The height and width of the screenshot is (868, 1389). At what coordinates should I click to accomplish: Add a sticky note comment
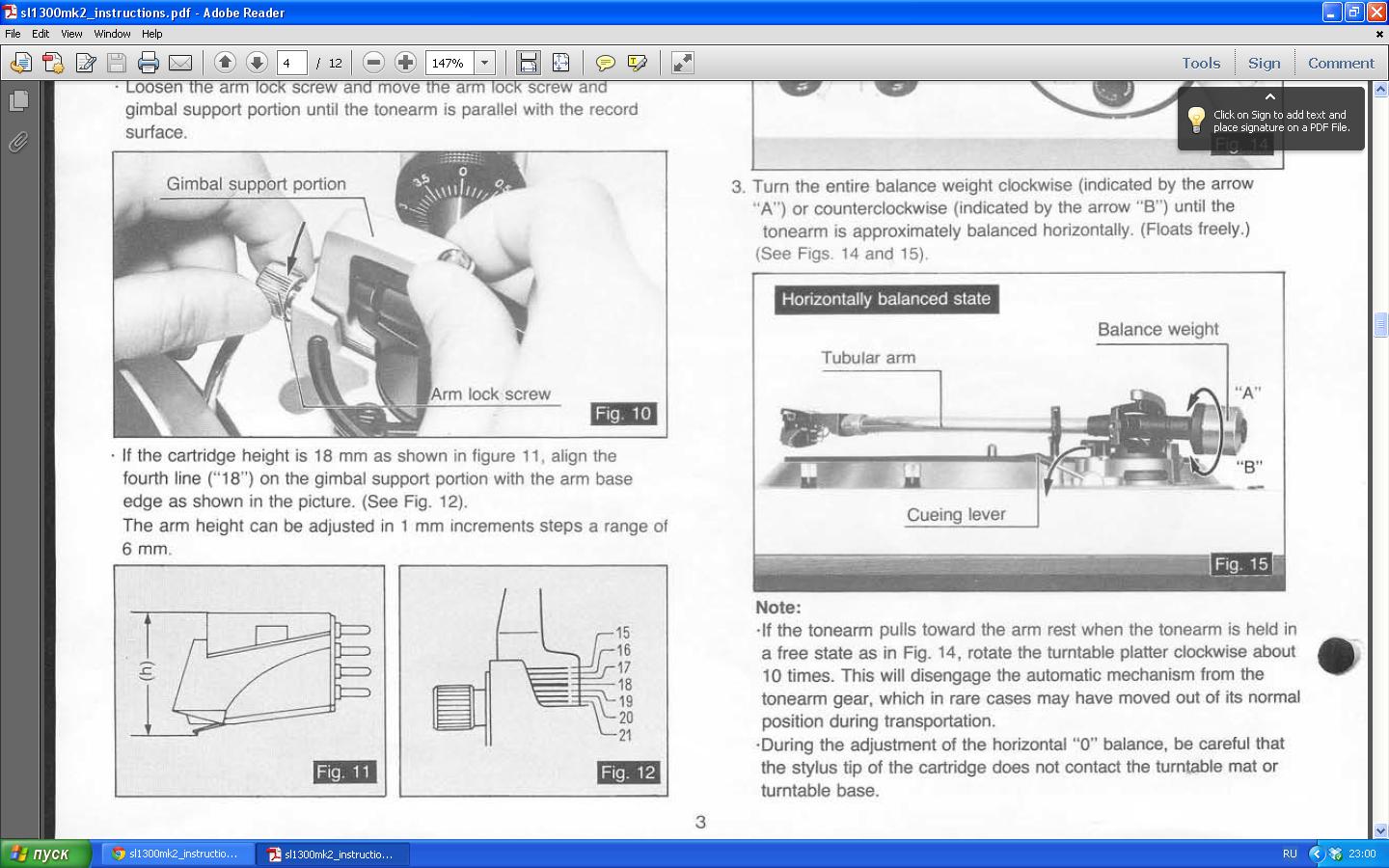606,63
